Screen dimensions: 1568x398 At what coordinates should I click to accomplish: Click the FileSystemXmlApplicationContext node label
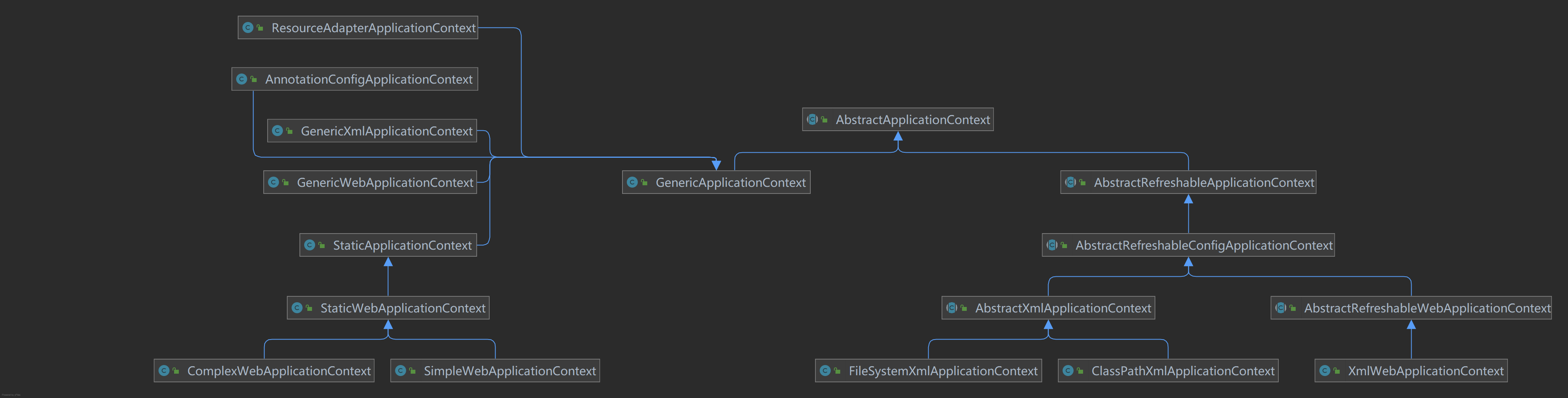[x=943, y=371]
